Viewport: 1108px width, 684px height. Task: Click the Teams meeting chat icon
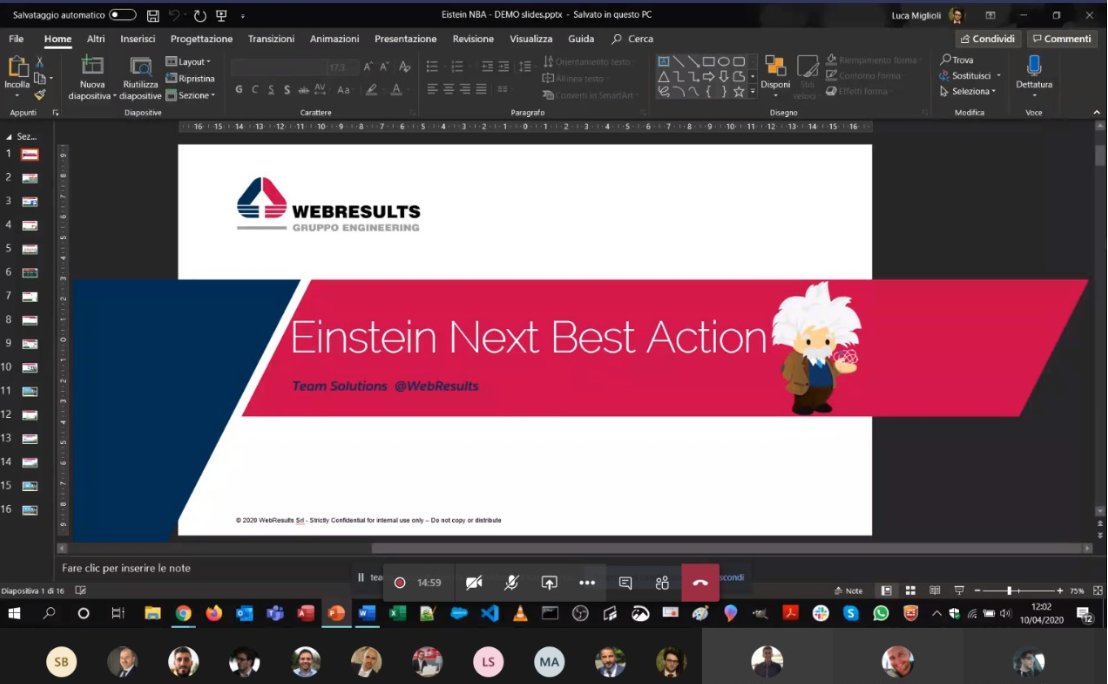click(x=625, y=583)
